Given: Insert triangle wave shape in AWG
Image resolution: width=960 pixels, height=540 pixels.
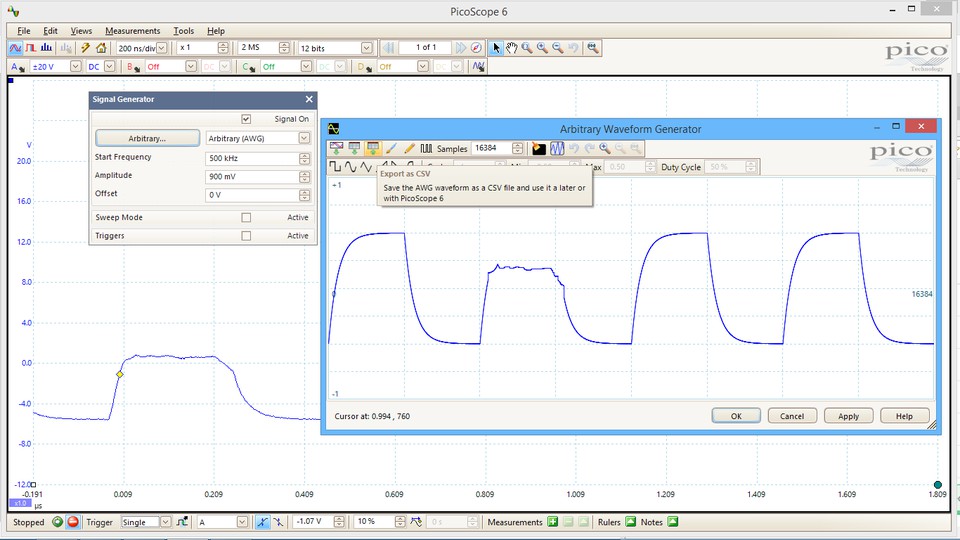Looking at the screenshot, I should point(366,167).
